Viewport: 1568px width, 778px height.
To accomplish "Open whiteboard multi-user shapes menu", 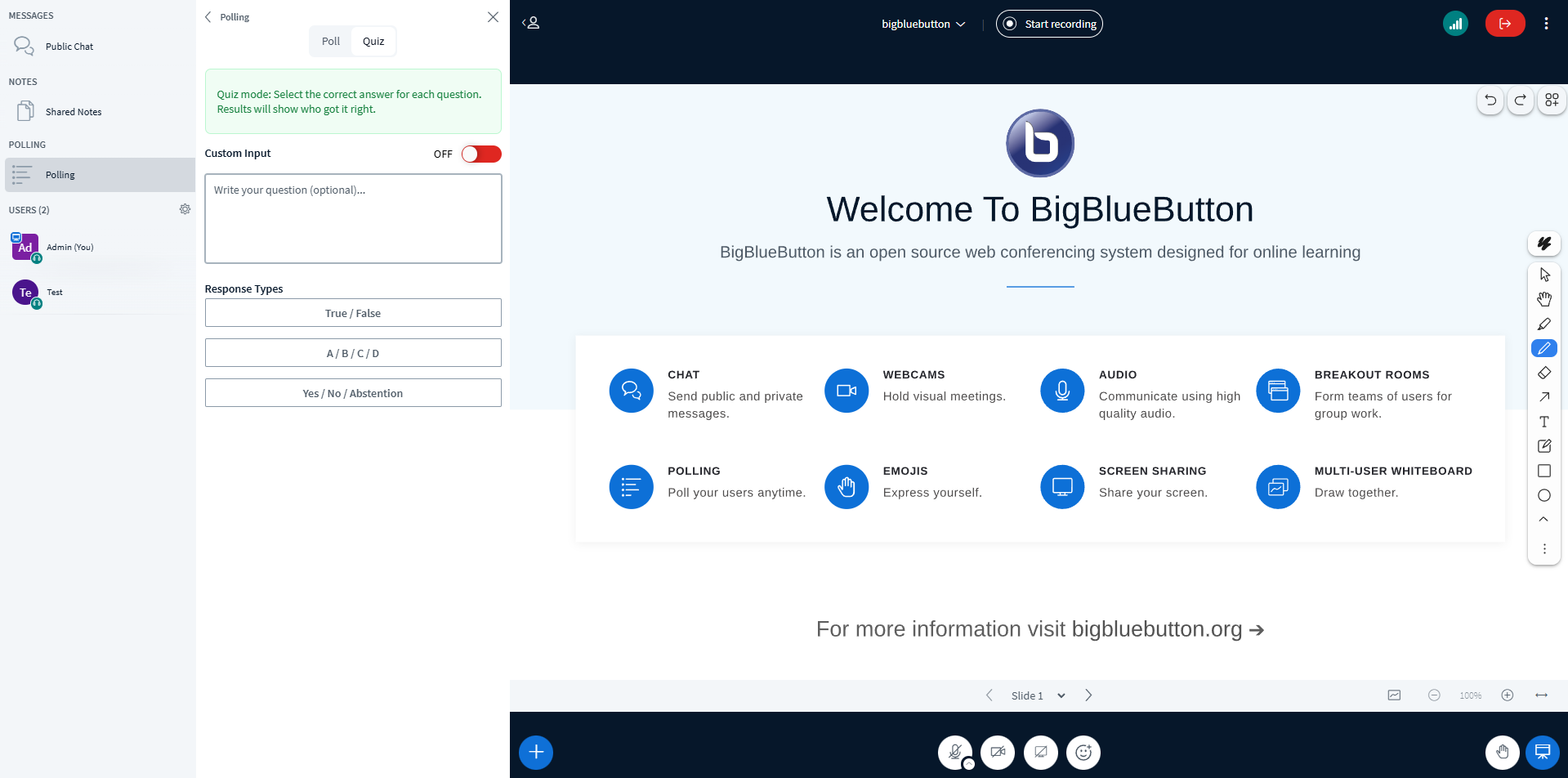I will (1552, 100).
